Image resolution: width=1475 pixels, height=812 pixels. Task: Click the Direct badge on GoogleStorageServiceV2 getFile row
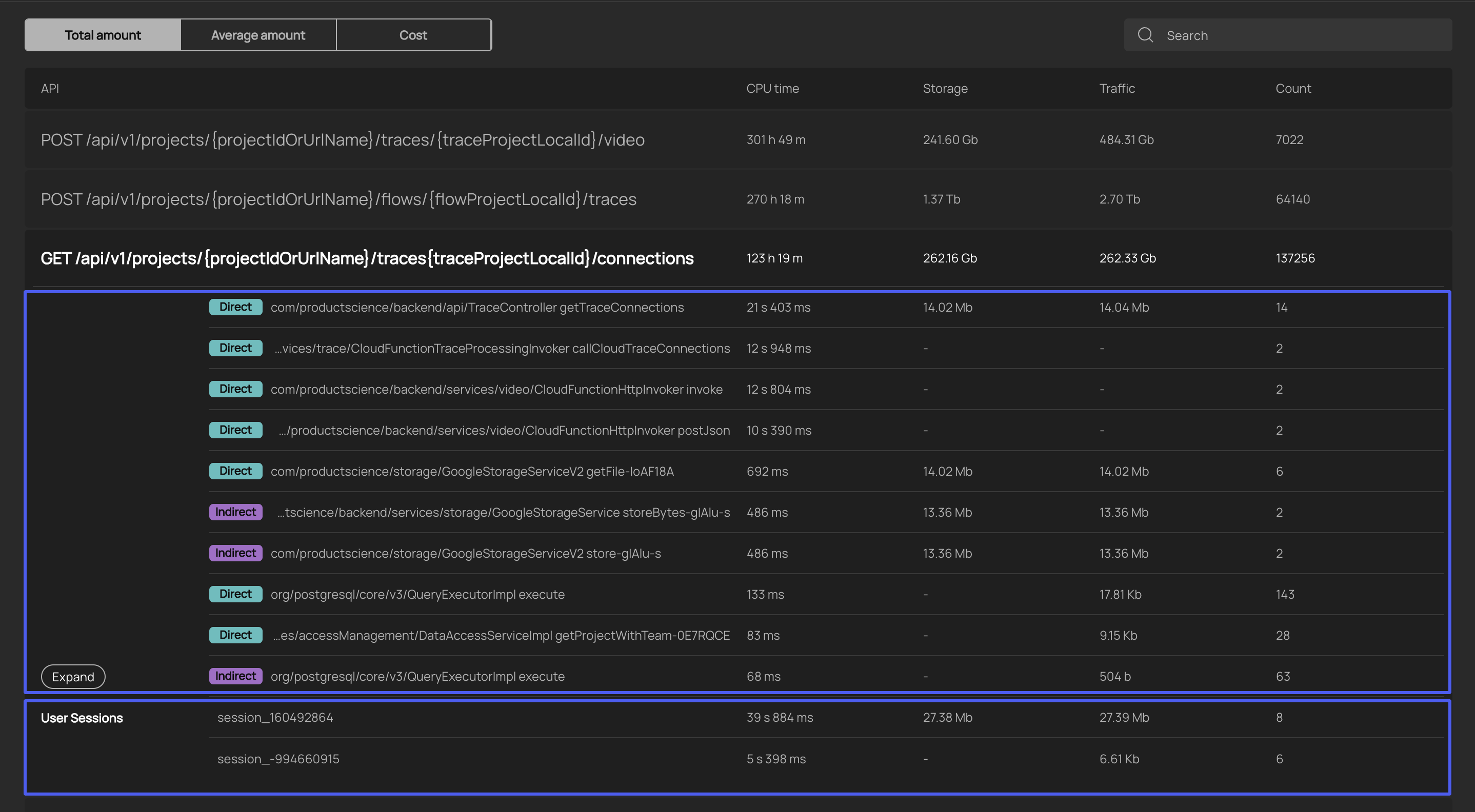pos(235,471)
